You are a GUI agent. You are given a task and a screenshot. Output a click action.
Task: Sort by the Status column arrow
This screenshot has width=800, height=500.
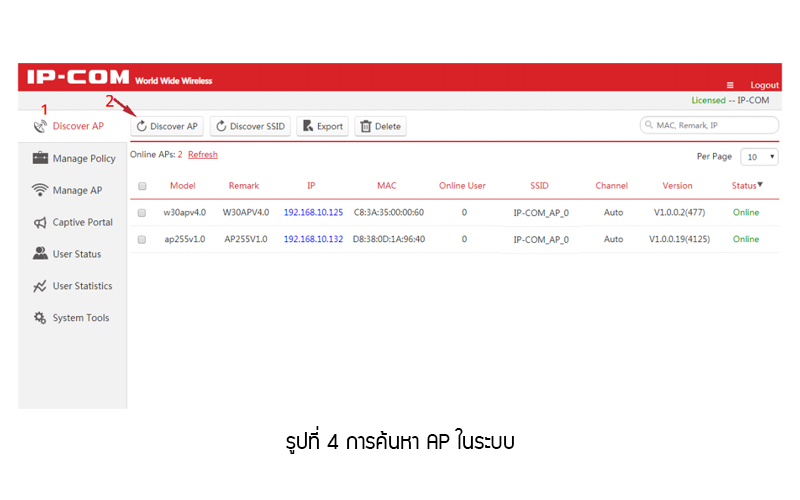click(x=760, y=185)
